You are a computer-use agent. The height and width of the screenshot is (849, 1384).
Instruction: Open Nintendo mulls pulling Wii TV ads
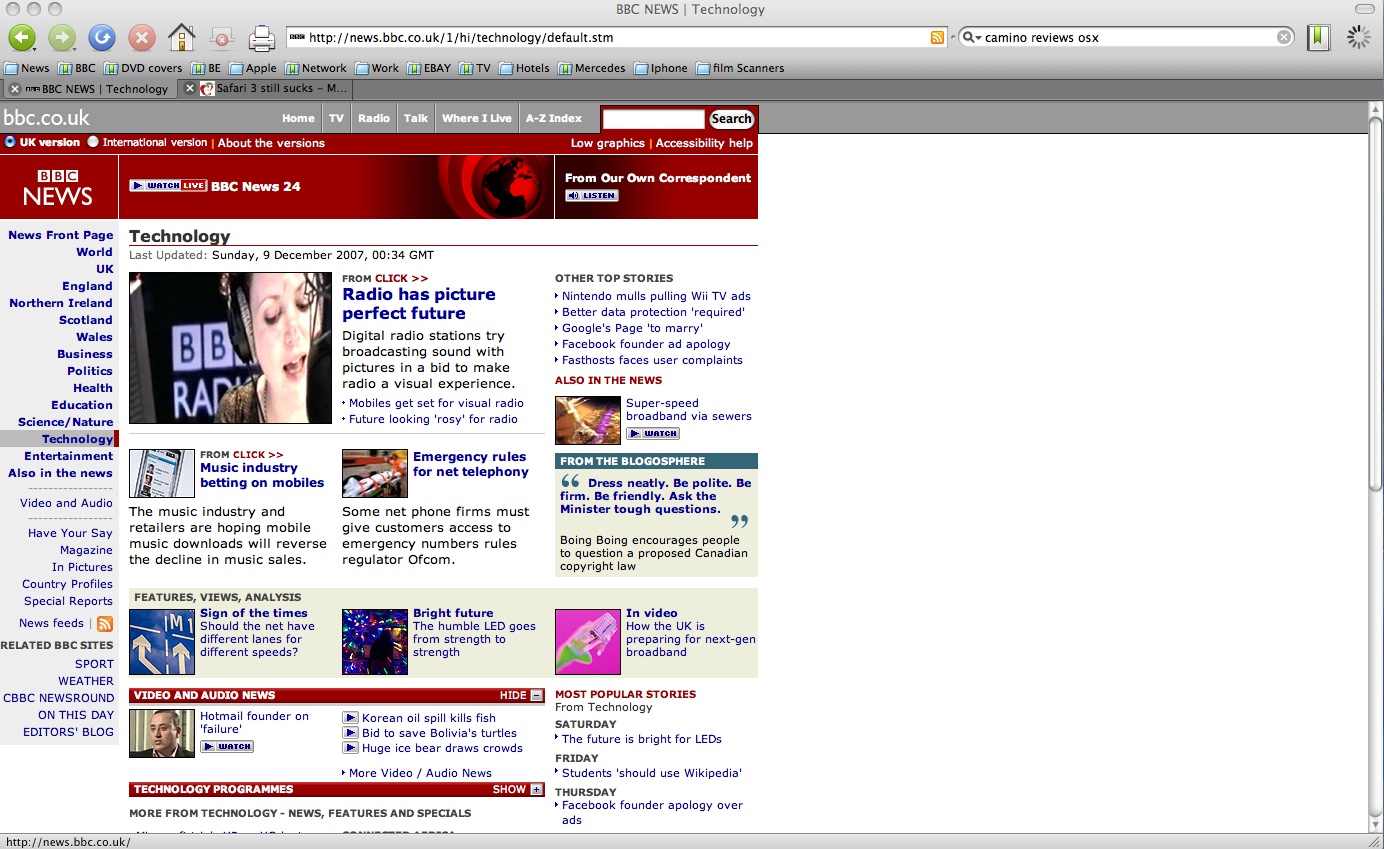[x=656, y=296]
